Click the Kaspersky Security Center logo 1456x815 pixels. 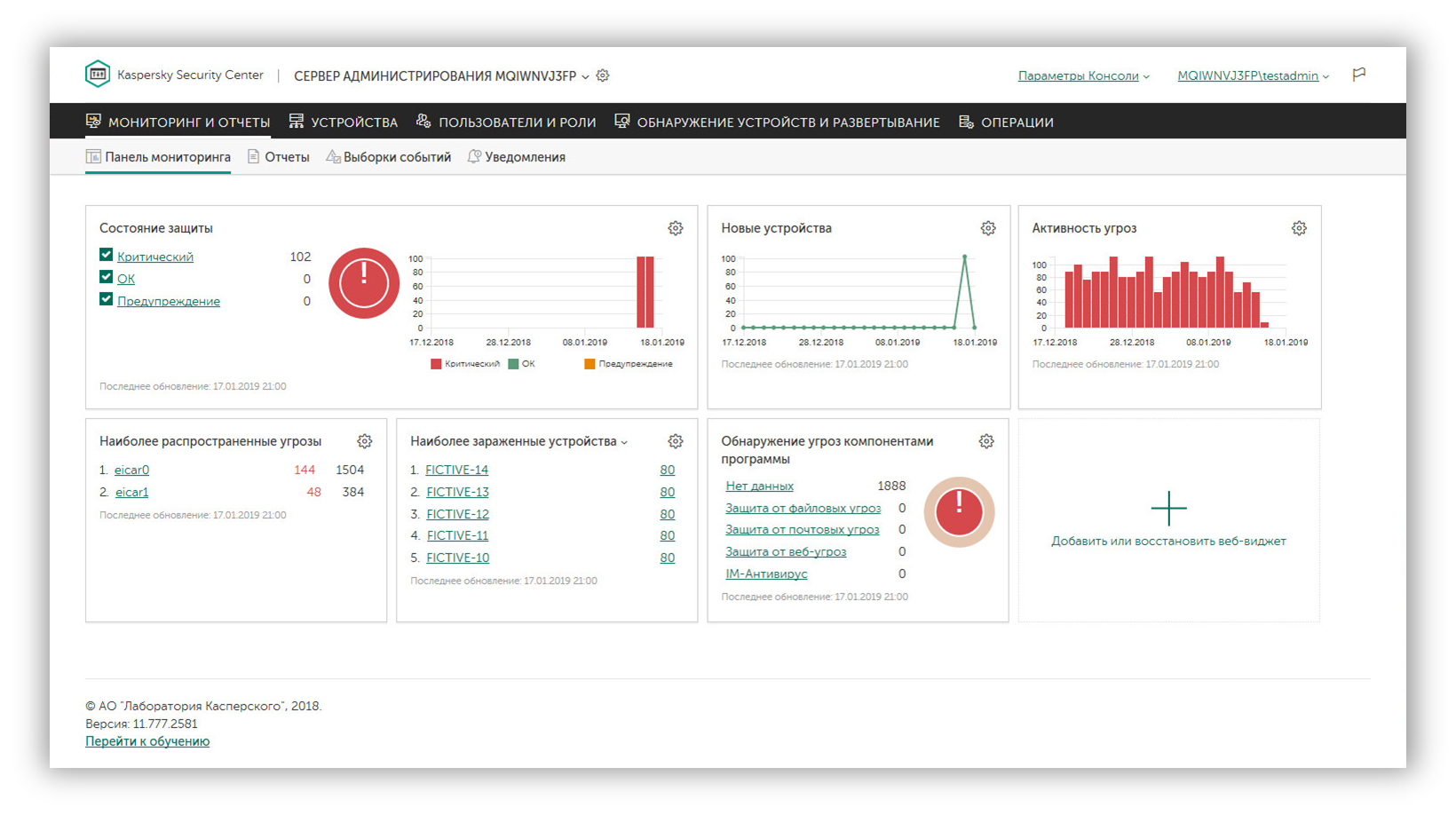coord(98,74)
